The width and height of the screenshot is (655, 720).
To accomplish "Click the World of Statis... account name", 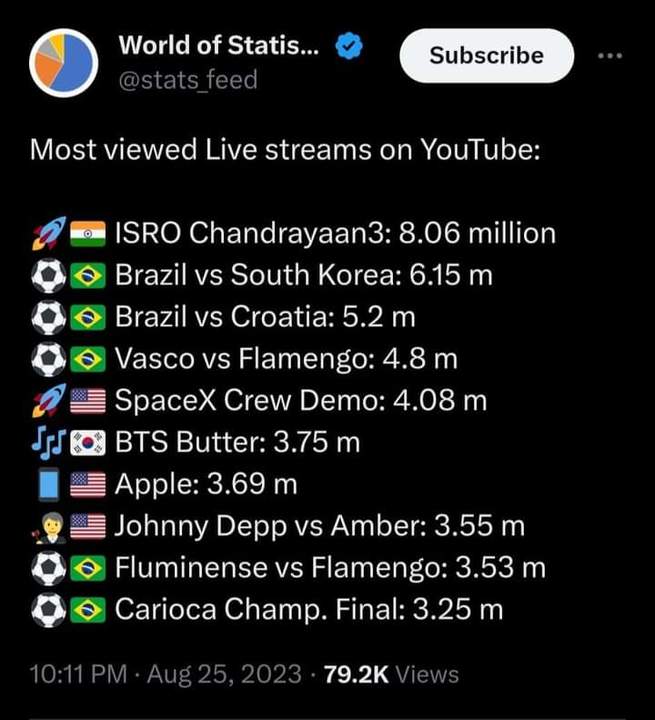I will tap(219, 45).
